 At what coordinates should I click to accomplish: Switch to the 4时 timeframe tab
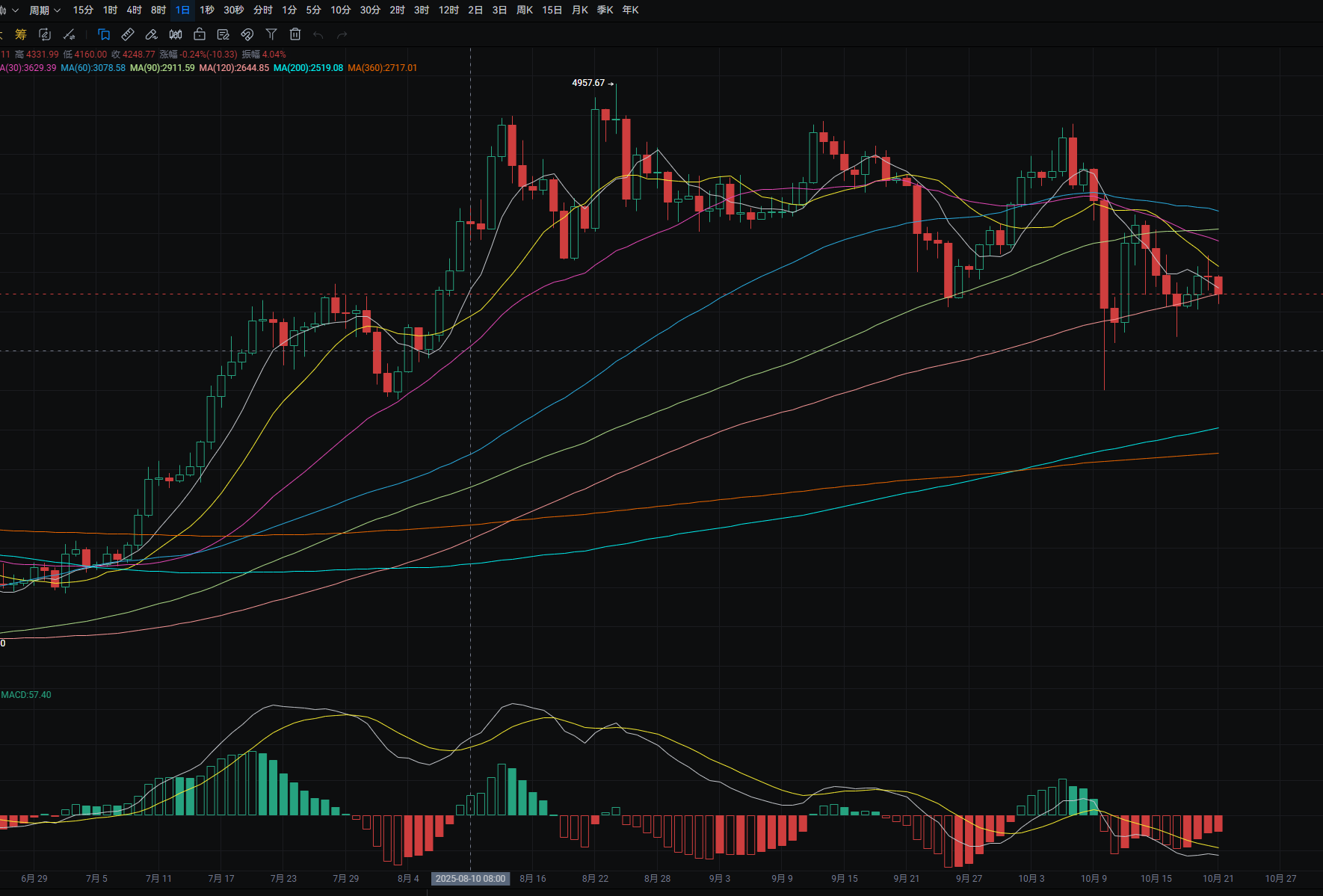pyautogui.click(x=134, y=10)
